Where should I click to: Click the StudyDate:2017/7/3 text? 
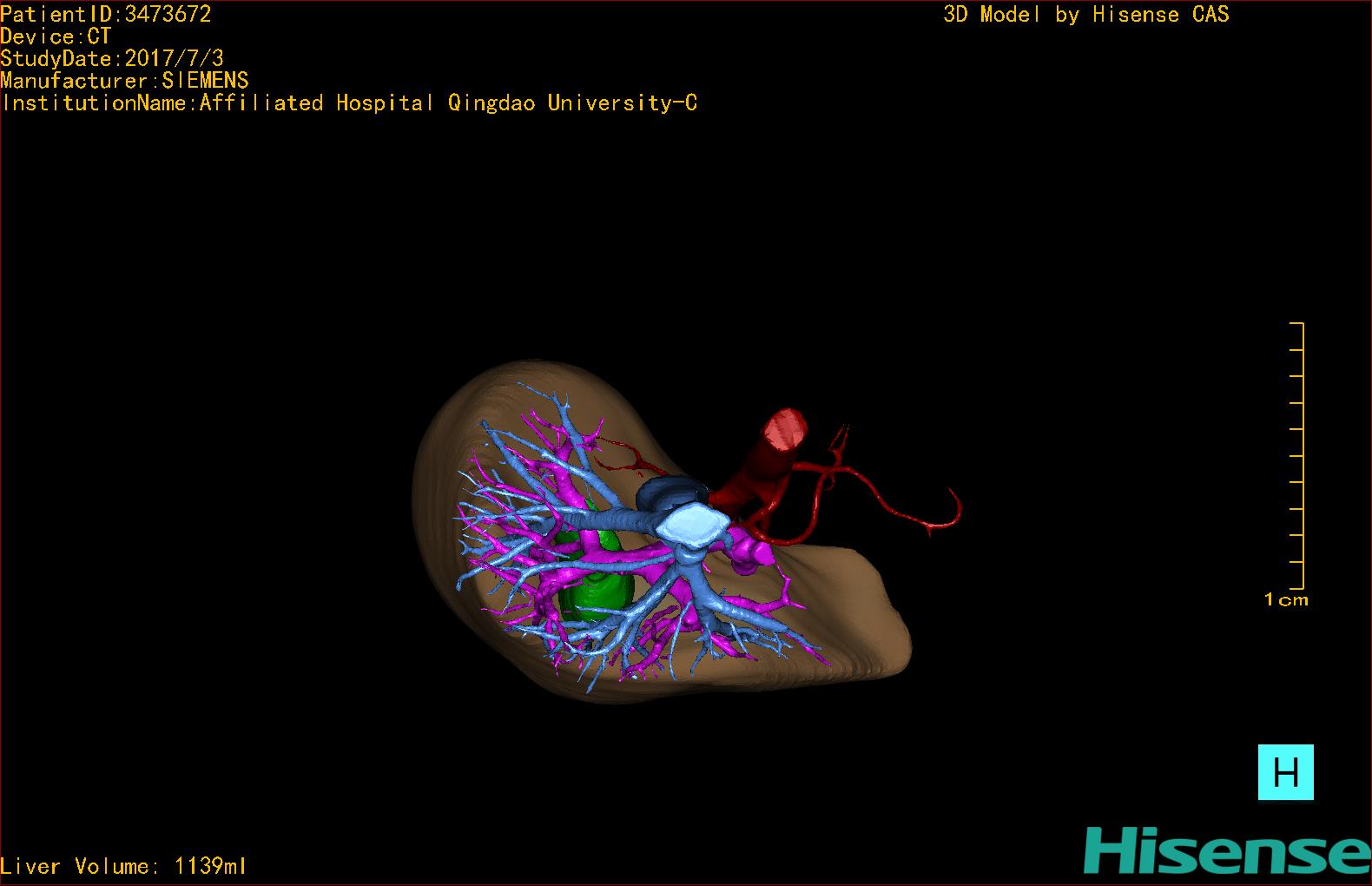[x=112, y=58]
